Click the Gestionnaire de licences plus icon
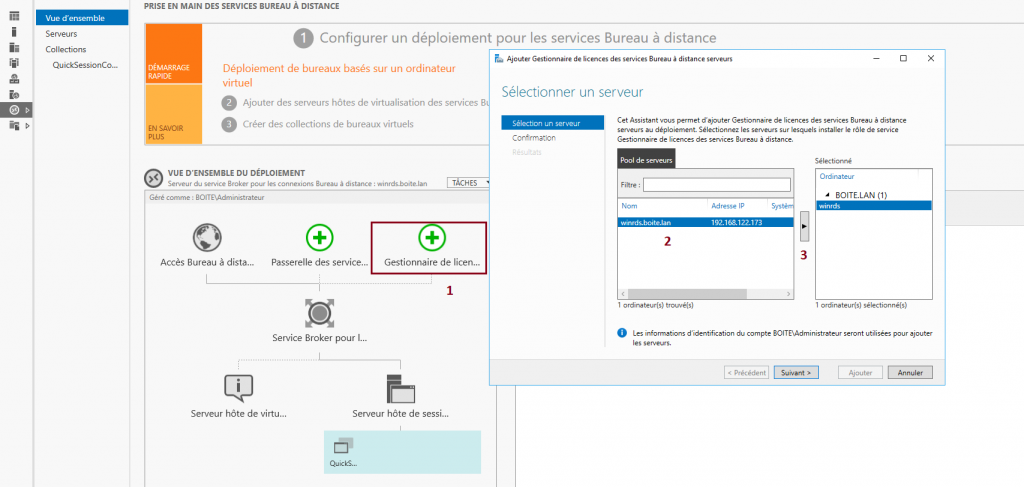The image size is (1024, 487). click(431, 238)
